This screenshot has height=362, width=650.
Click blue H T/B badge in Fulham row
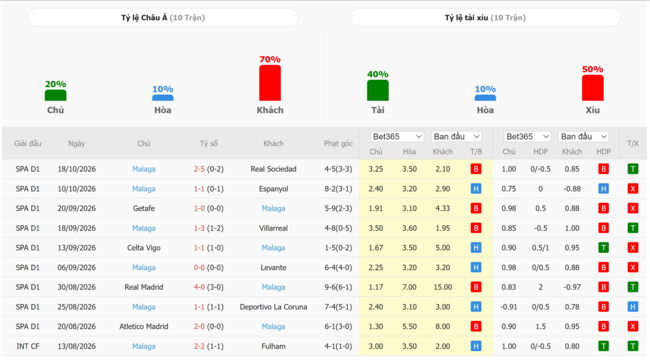(x=476, y=346)
